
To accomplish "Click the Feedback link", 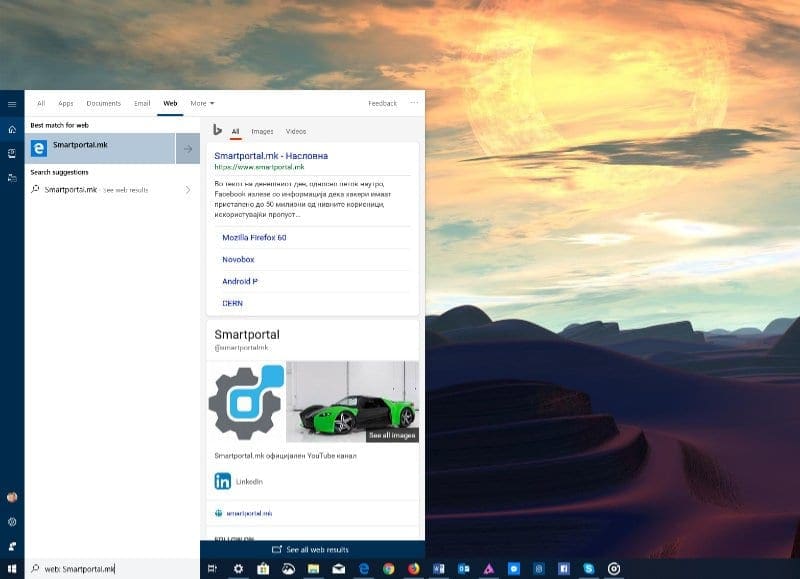I will (x=383, y=104).
